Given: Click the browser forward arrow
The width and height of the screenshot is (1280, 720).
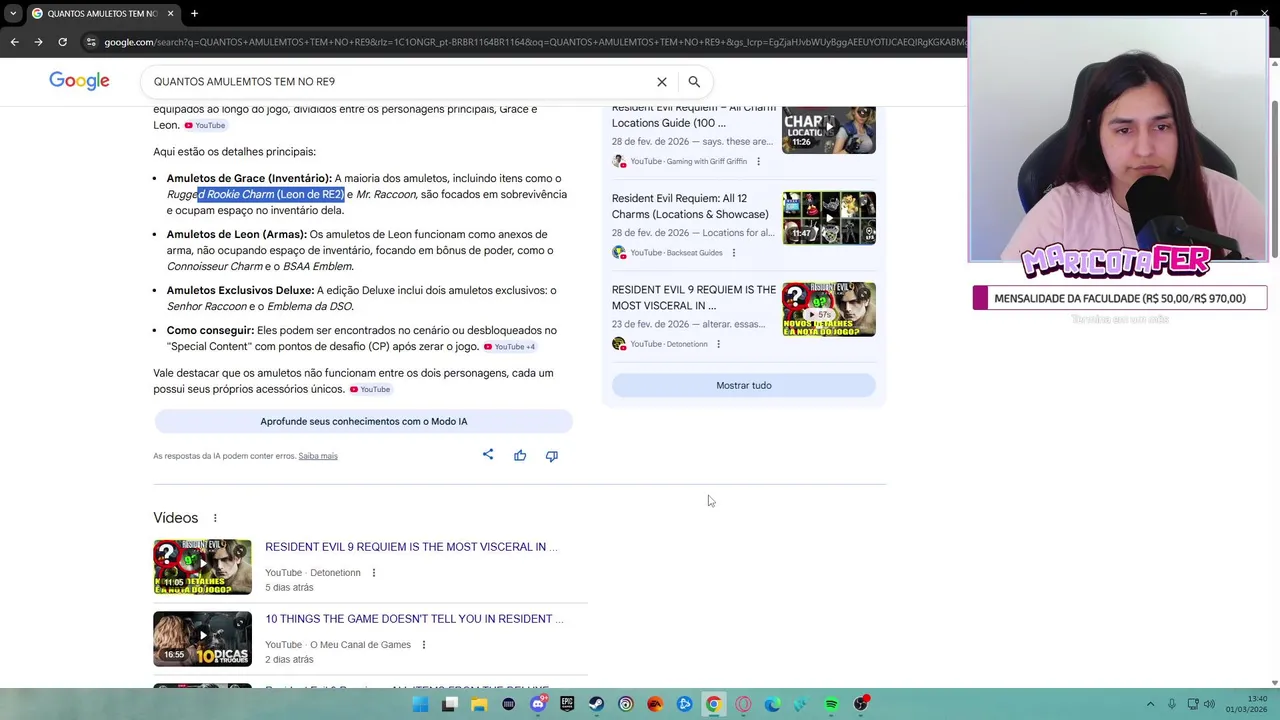Looking at the screenshot, I should coord(38,42).
